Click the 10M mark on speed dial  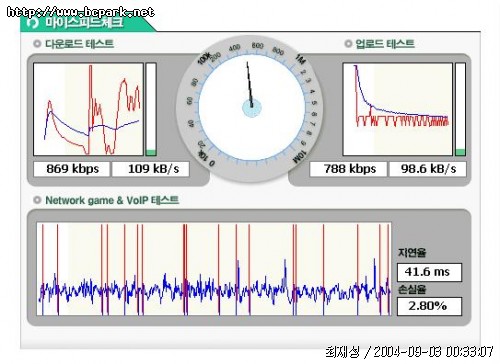coord(299,156)
